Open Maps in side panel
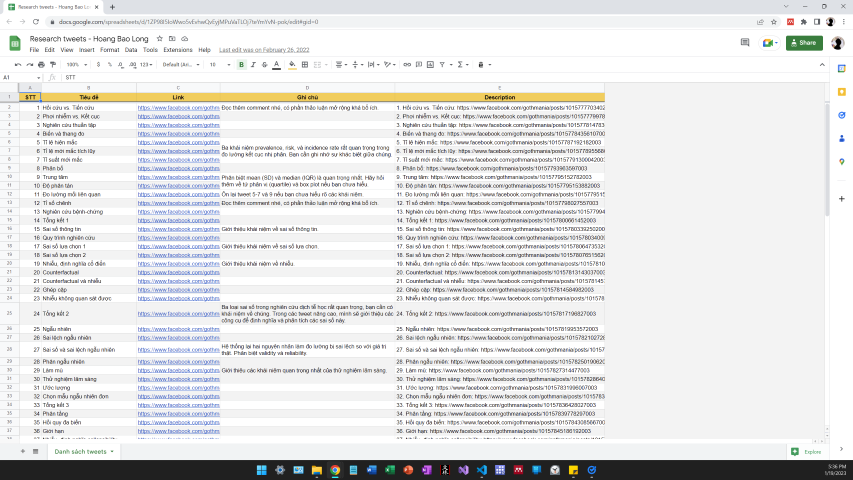Viewport: 853px width, 480px height. point(842,162)
